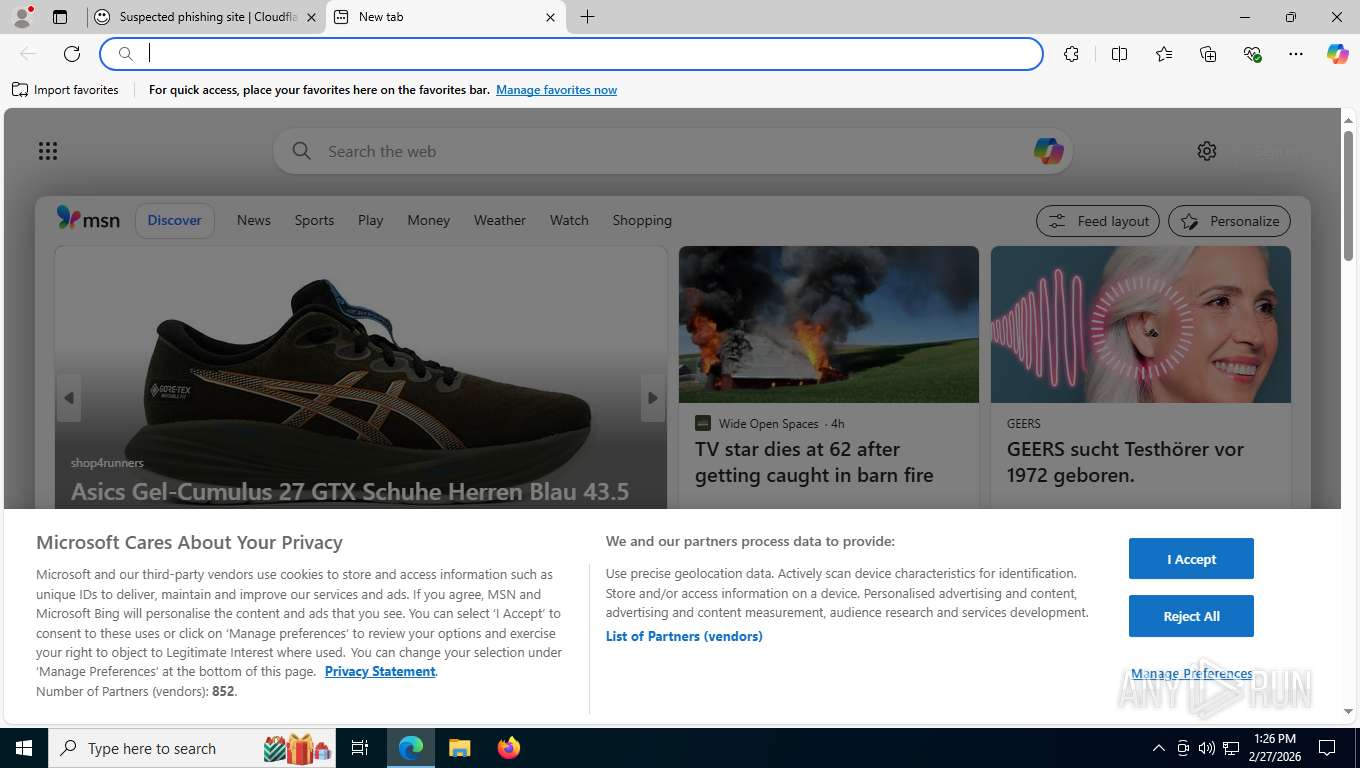Screen dimensions: 1360x768
Task: Launch Firefox from the taskbar
Action: click(x=509, y=748)
